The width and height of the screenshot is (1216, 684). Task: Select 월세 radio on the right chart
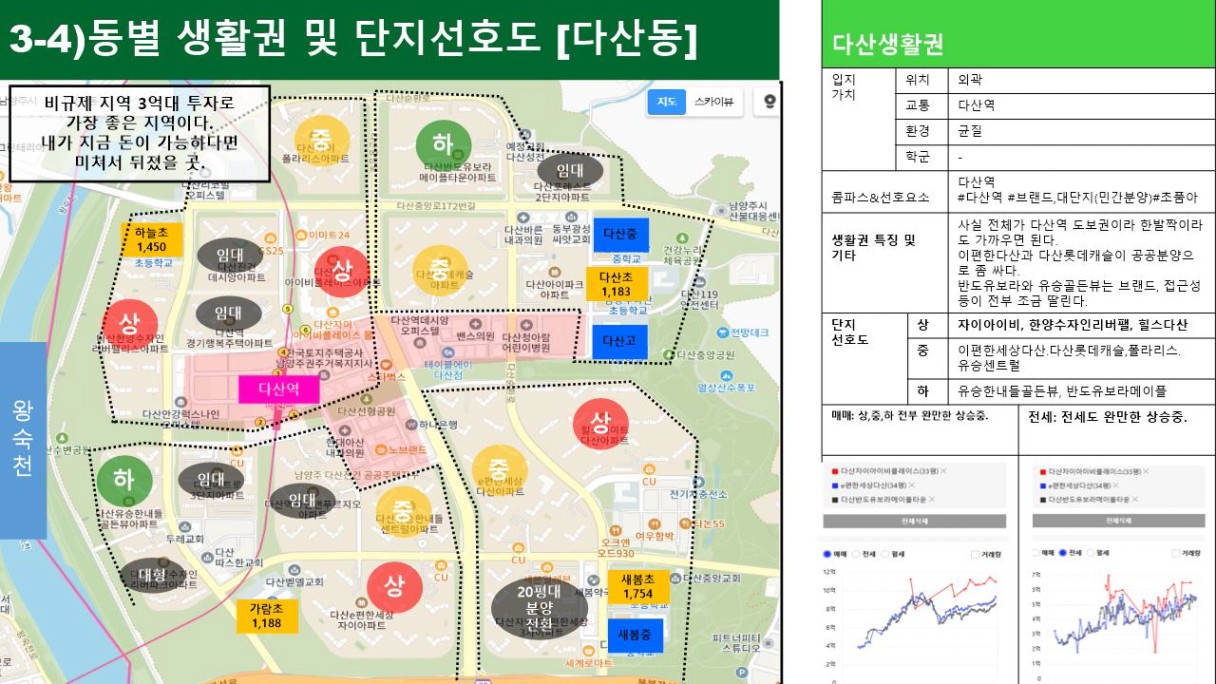click(x=1091, y=553)
